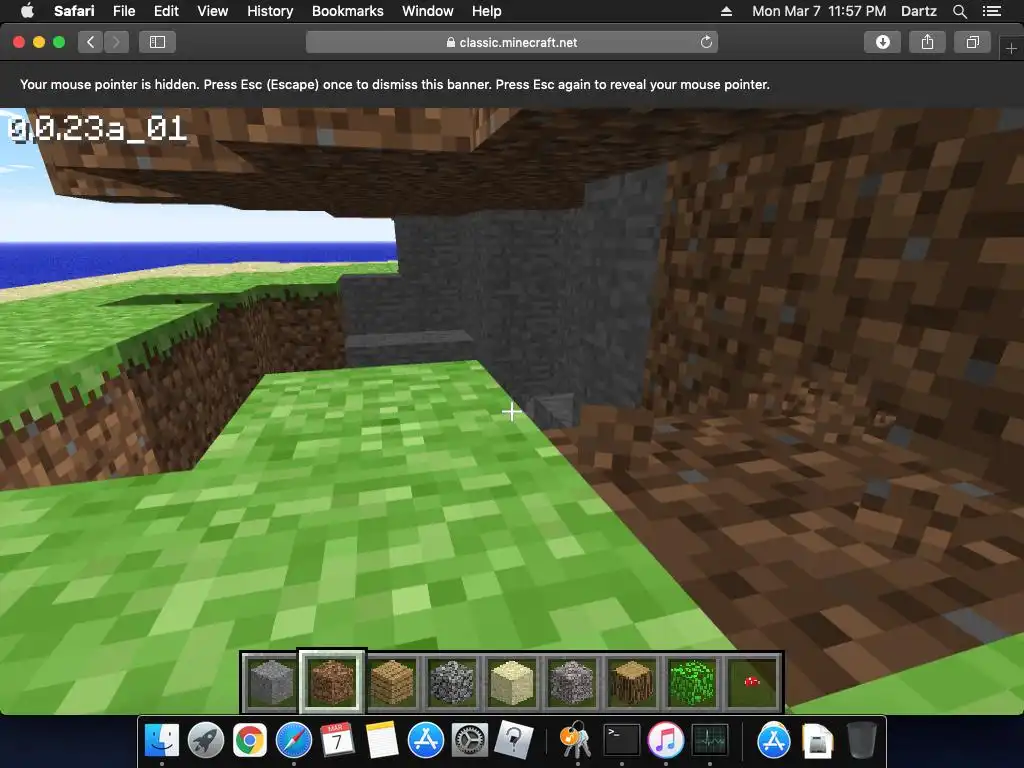
Task: Go back with Safari's back arrow
Action: pyautogui.click(x=91, y=42)
